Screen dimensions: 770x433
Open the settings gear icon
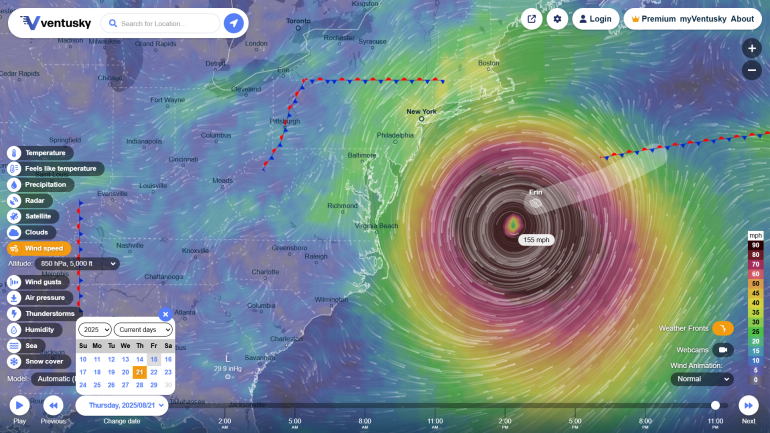pyautogui.click(x=557, y=19)
